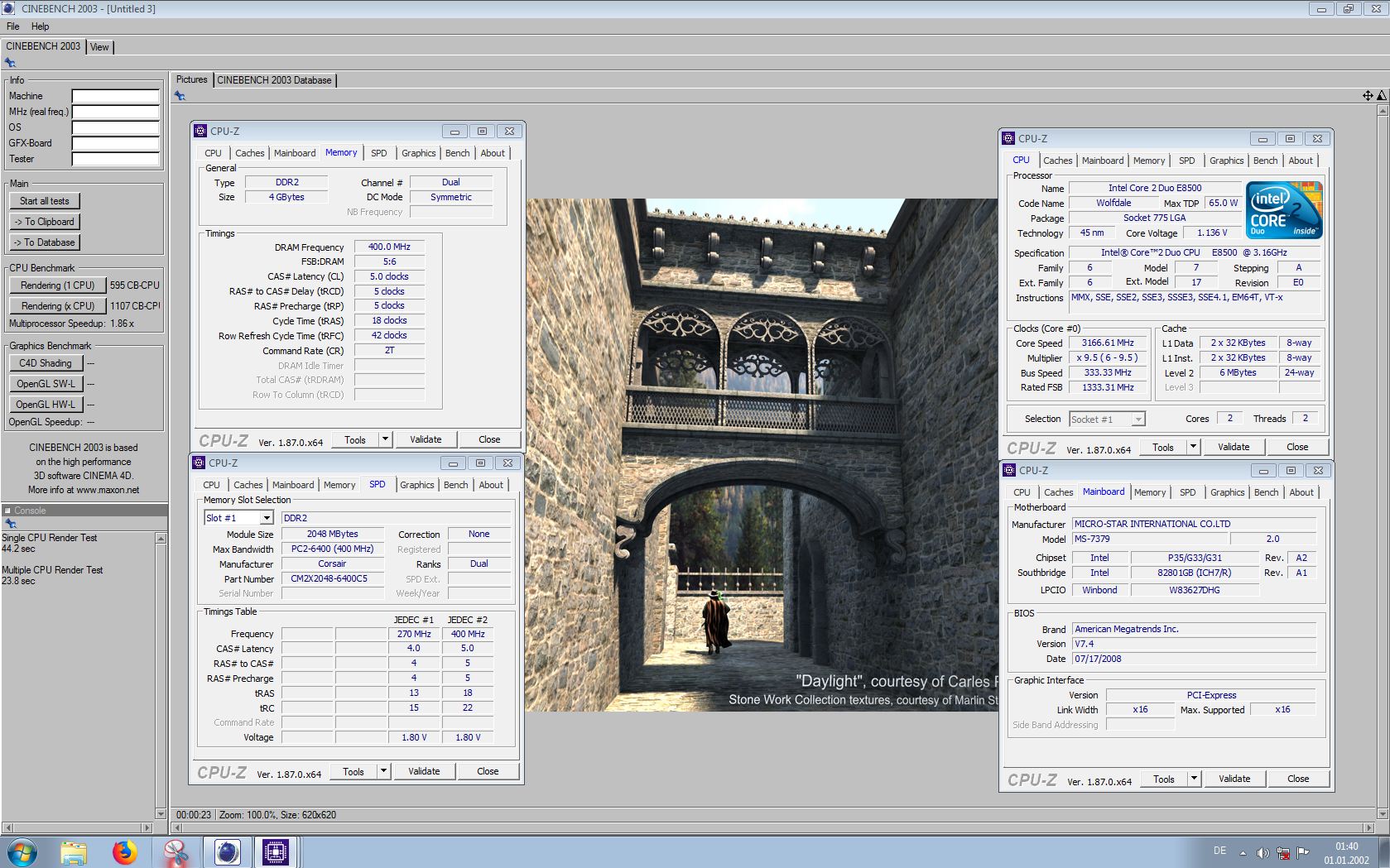Run Rendering (1 CPU) benchmark
Screen dimensions: 1390x868
(x=58, y=285)
